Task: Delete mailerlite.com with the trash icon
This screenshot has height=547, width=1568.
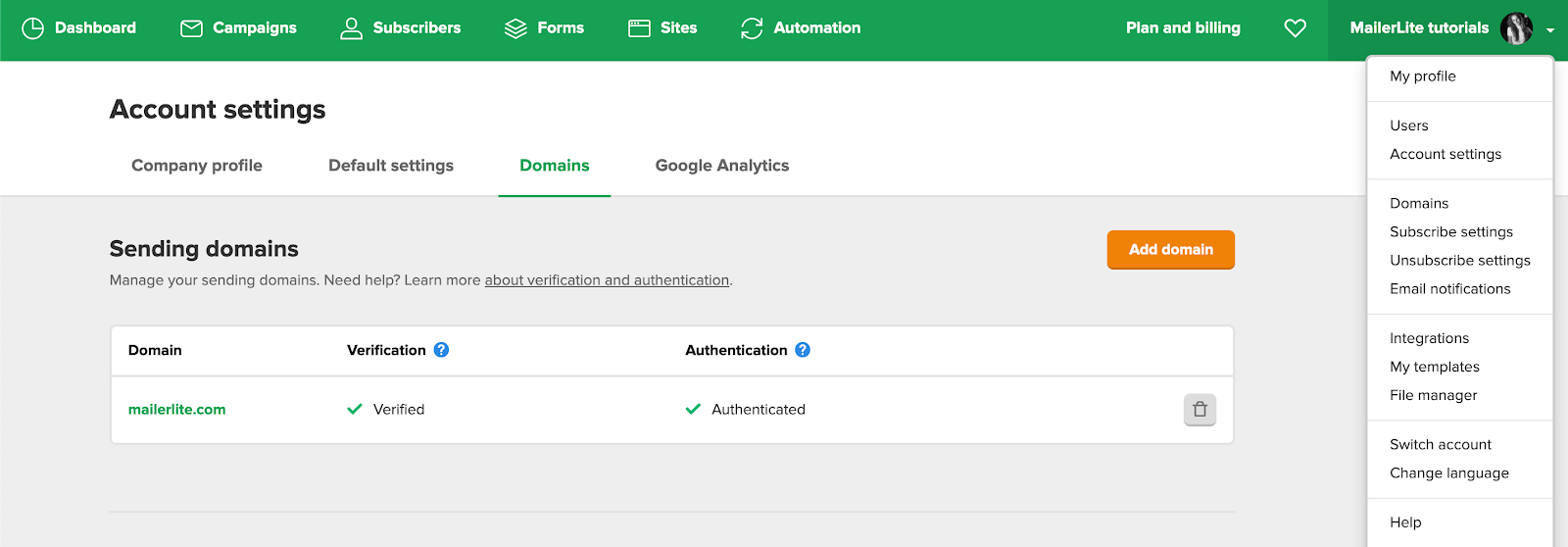Action: coord(1200,410)
